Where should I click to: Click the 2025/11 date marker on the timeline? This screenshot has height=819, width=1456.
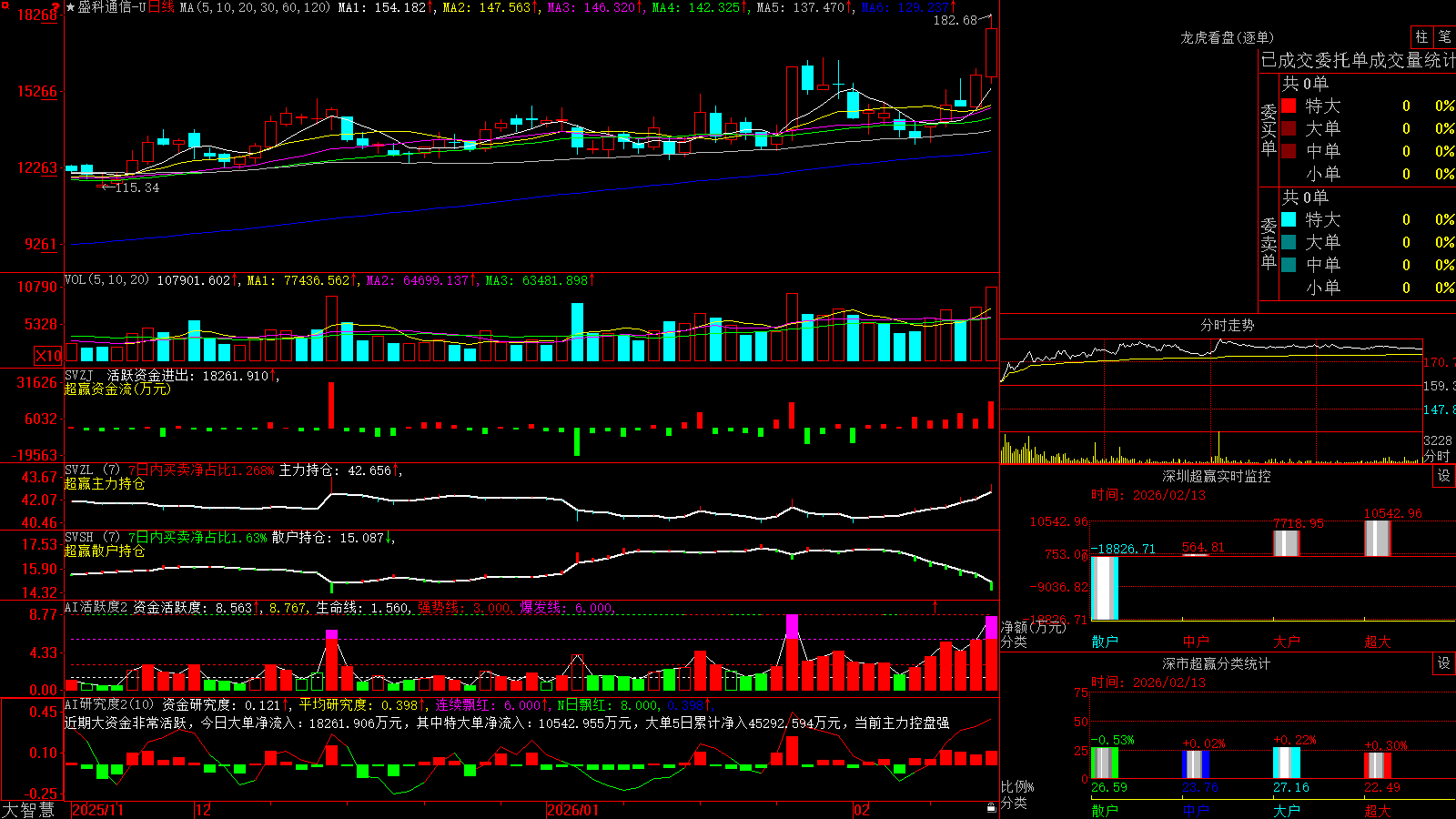coord(97,810)
